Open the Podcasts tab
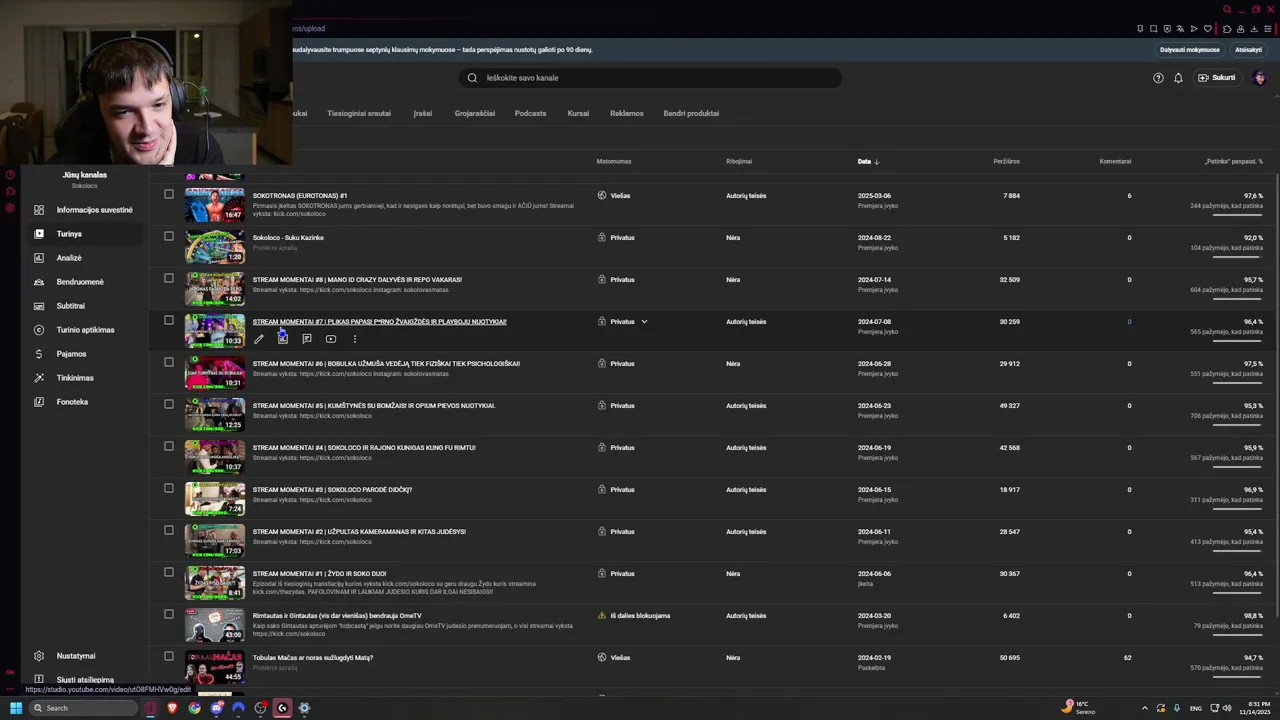 tap(530, 113)
